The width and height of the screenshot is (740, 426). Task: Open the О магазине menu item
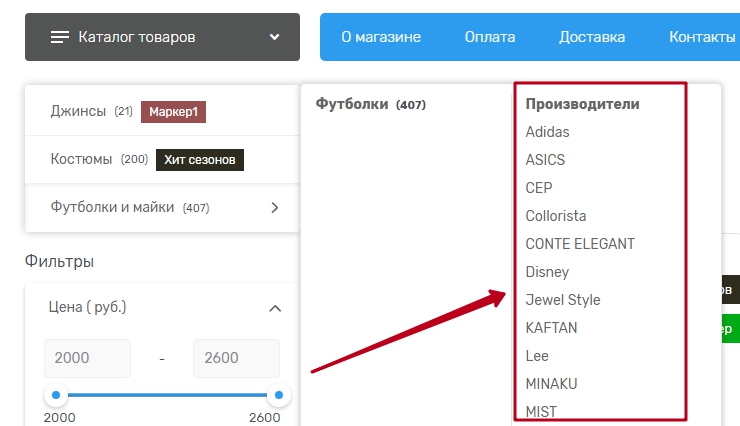click(381, 37)
